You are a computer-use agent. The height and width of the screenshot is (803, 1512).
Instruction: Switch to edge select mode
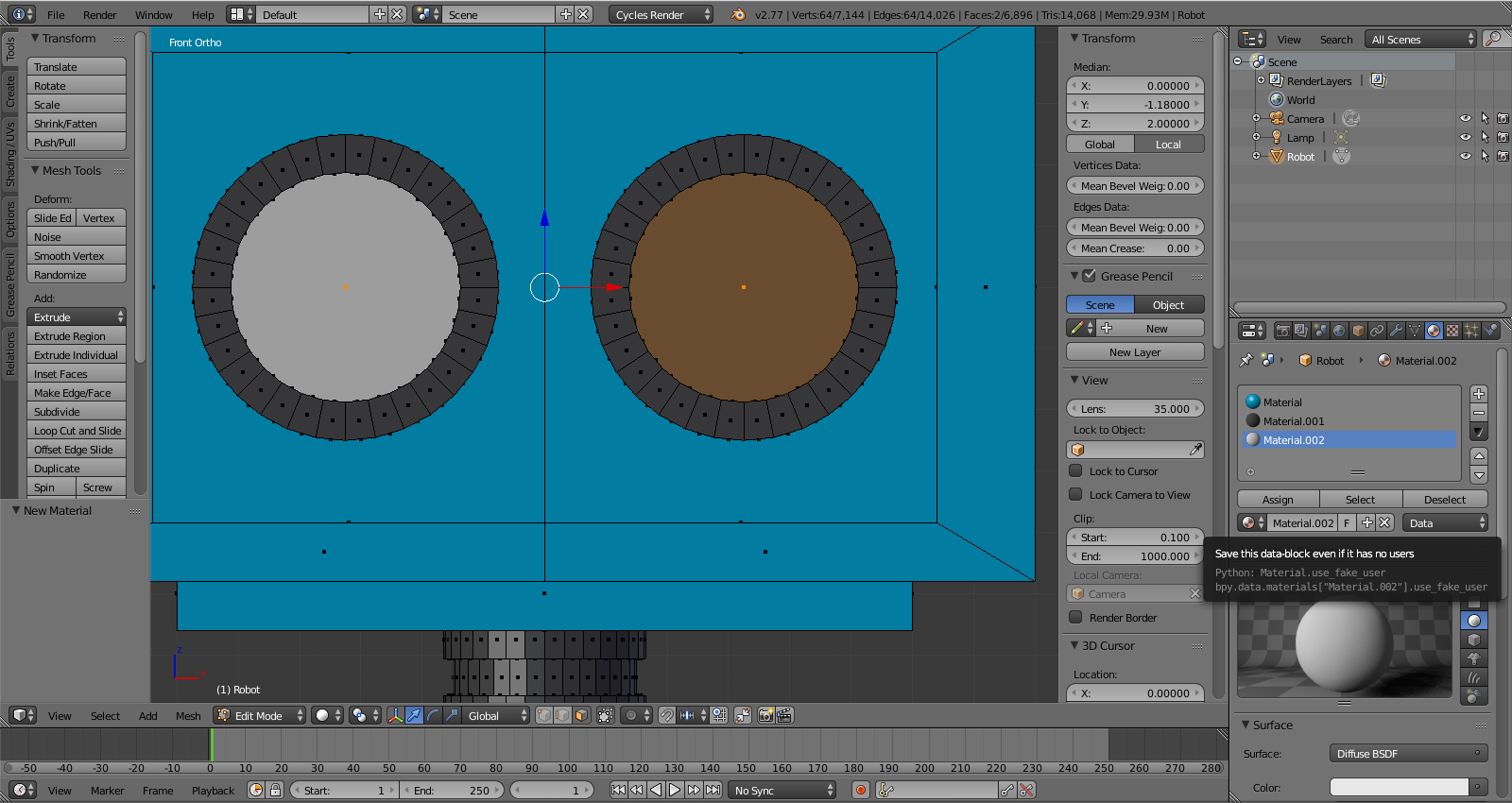tap(563, 715)
